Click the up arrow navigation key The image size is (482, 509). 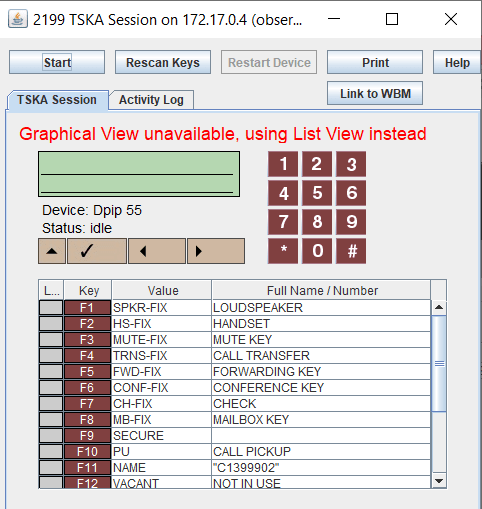pyautogui.click(x=52, y=251)
